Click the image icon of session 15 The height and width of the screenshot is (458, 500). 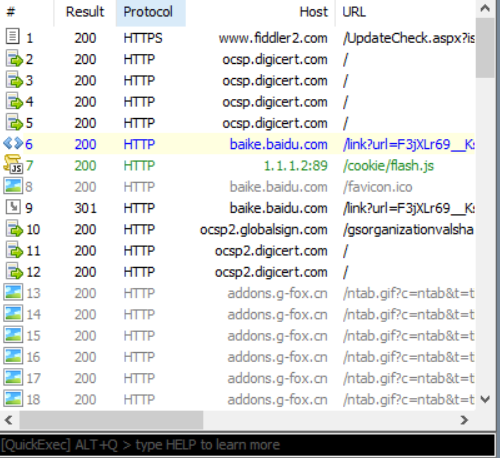tap(13, 335)
